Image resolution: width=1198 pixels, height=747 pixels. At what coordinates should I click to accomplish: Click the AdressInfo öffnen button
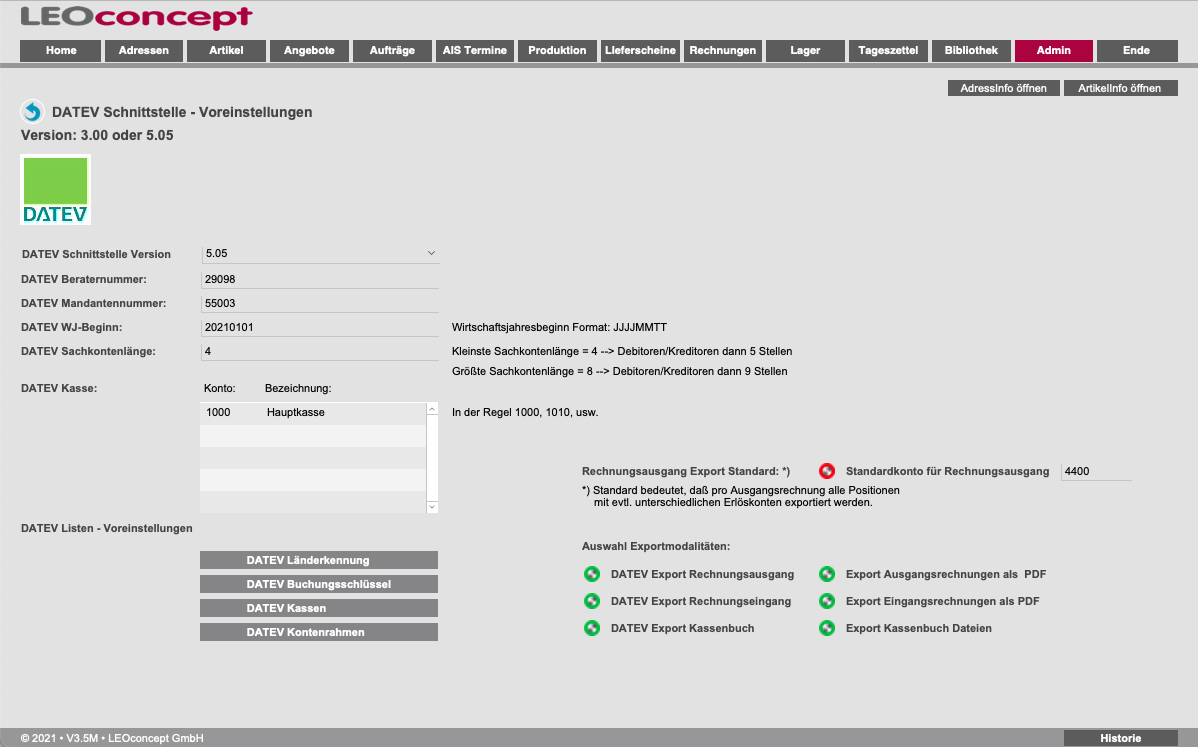(x=1004, y=89)
